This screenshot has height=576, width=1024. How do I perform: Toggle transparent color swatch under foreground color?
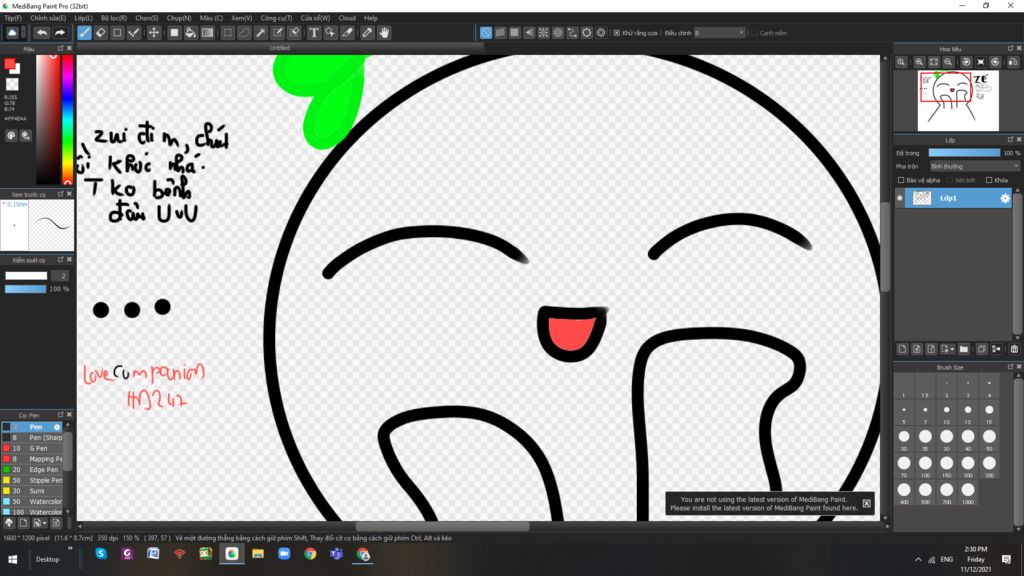[12, 84]
